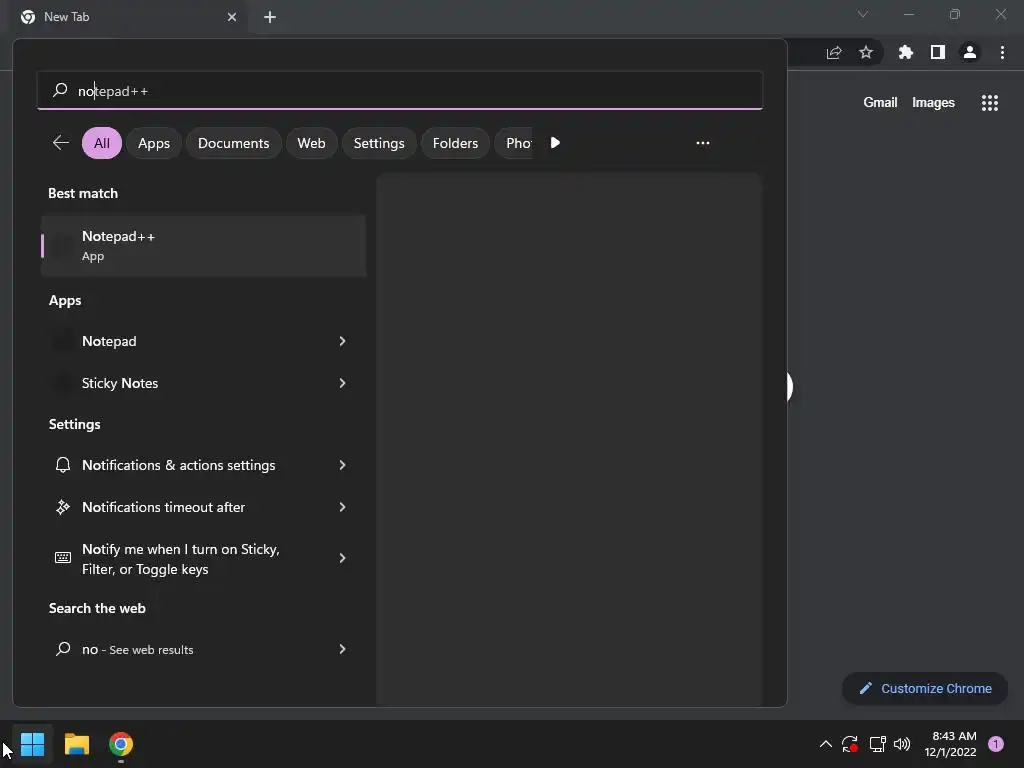
Task: Select the Folders filter tab
Action: (x=455, y=143)
